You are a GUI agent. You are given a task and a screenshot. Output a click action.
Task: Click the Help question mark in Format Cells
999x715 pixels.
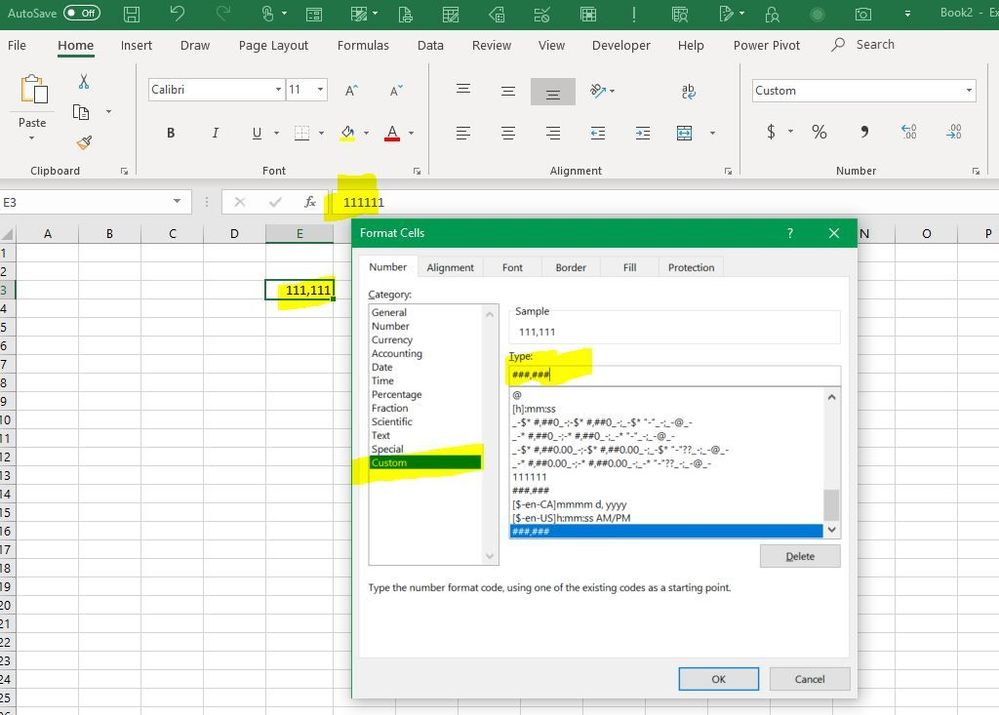click(790, 233)
